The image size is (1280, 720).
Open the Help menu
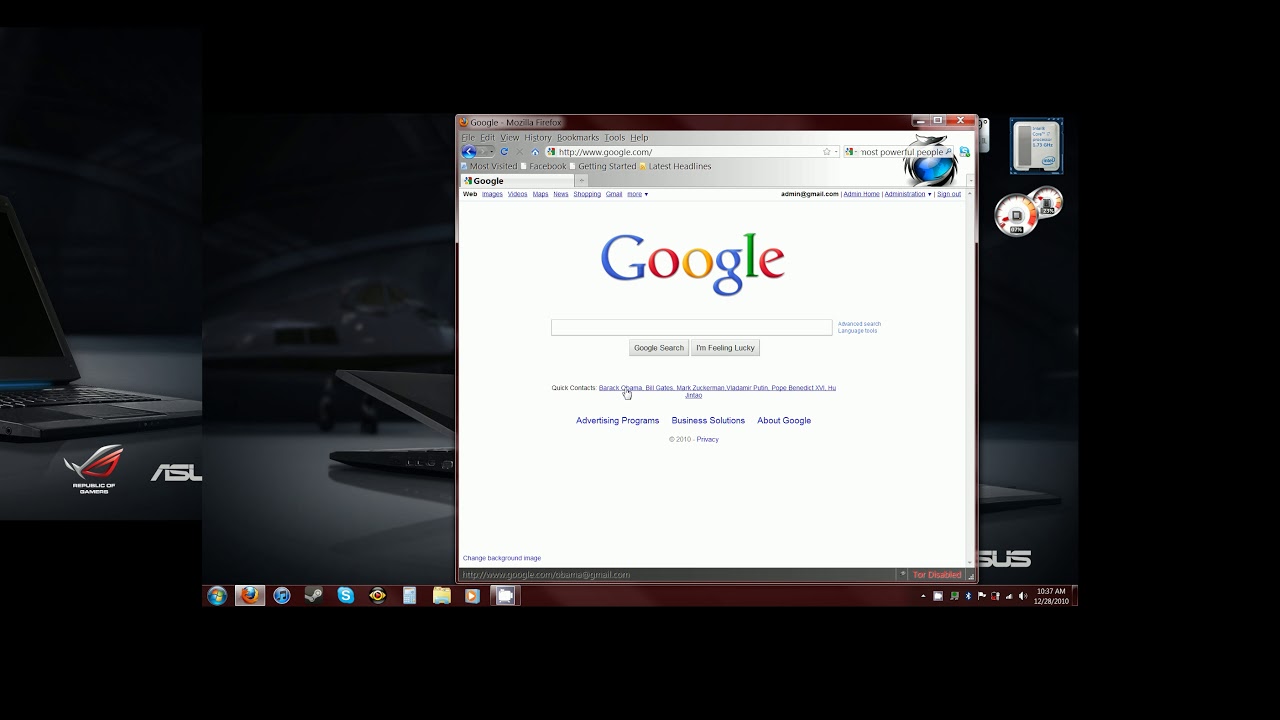pyautogui.click(x=639, y=138)
